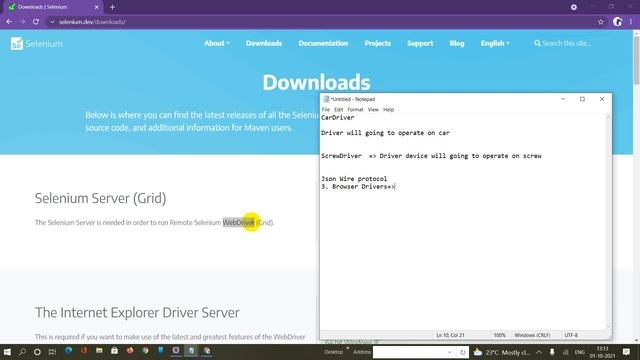Click the microphone tray icon
Viewport: 640px width, 360px height.
pos(552,352)
